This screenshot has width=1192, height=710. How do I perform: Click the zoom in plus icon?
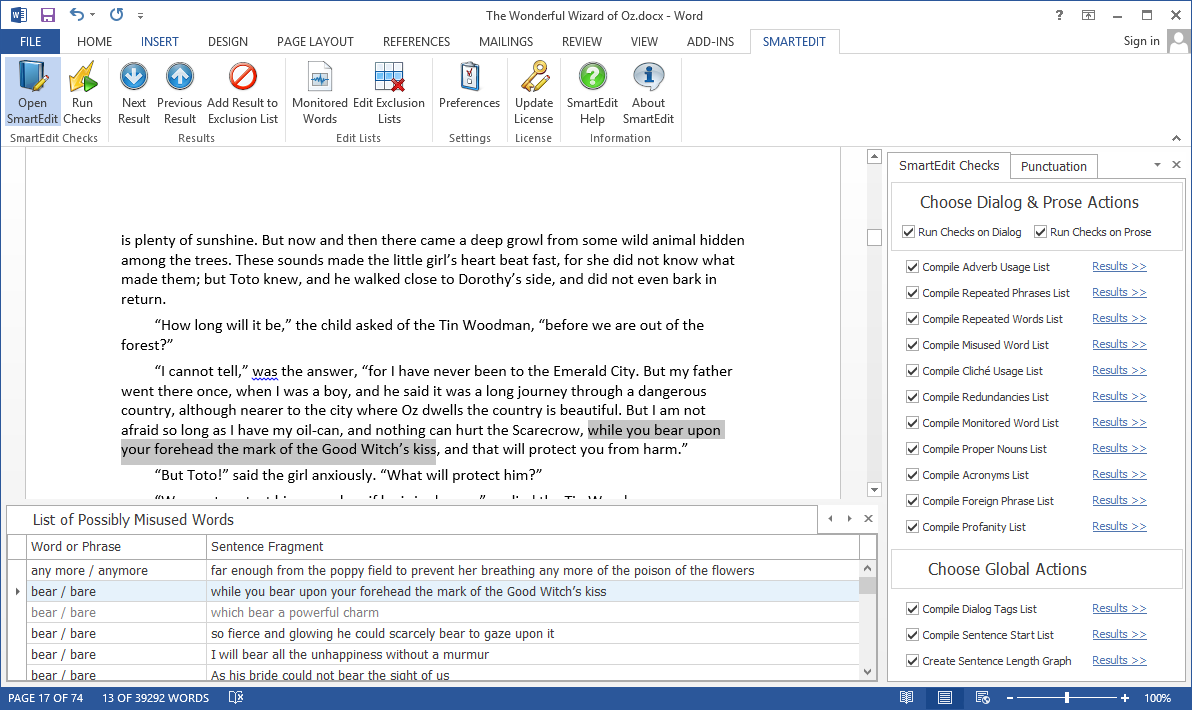coord(1124,698)
